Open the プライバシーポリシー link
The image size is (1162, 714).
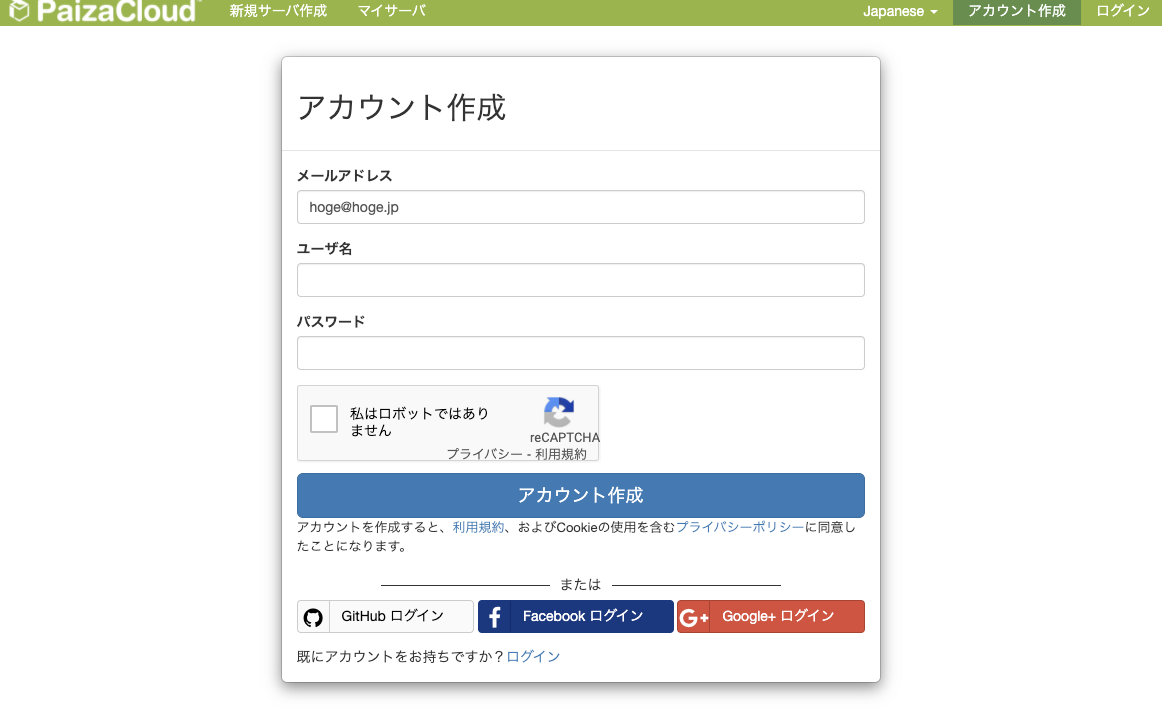740,527
